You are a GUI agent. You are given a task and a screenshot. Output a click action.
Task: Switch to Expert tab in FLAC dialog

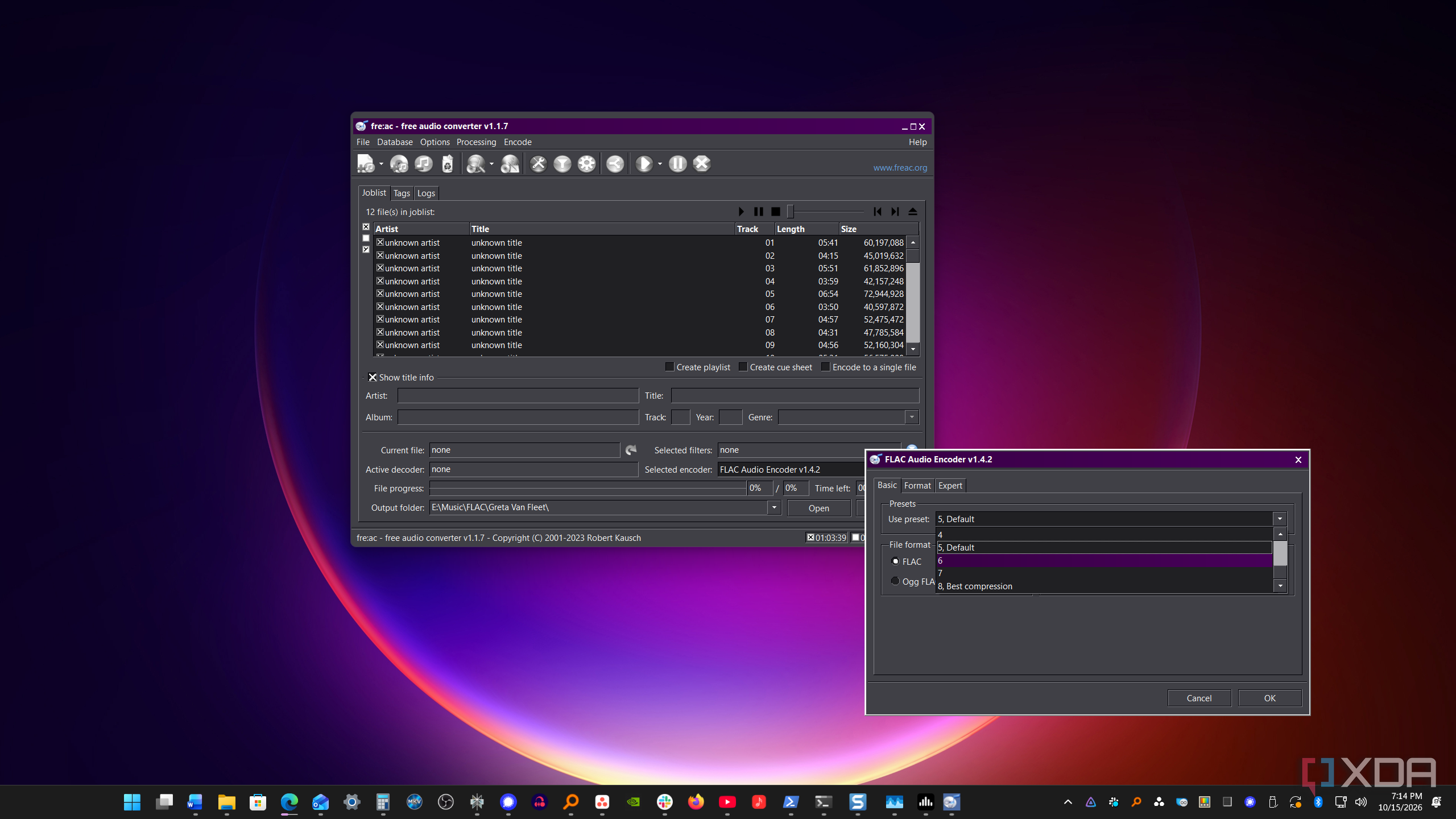(950, 486)
